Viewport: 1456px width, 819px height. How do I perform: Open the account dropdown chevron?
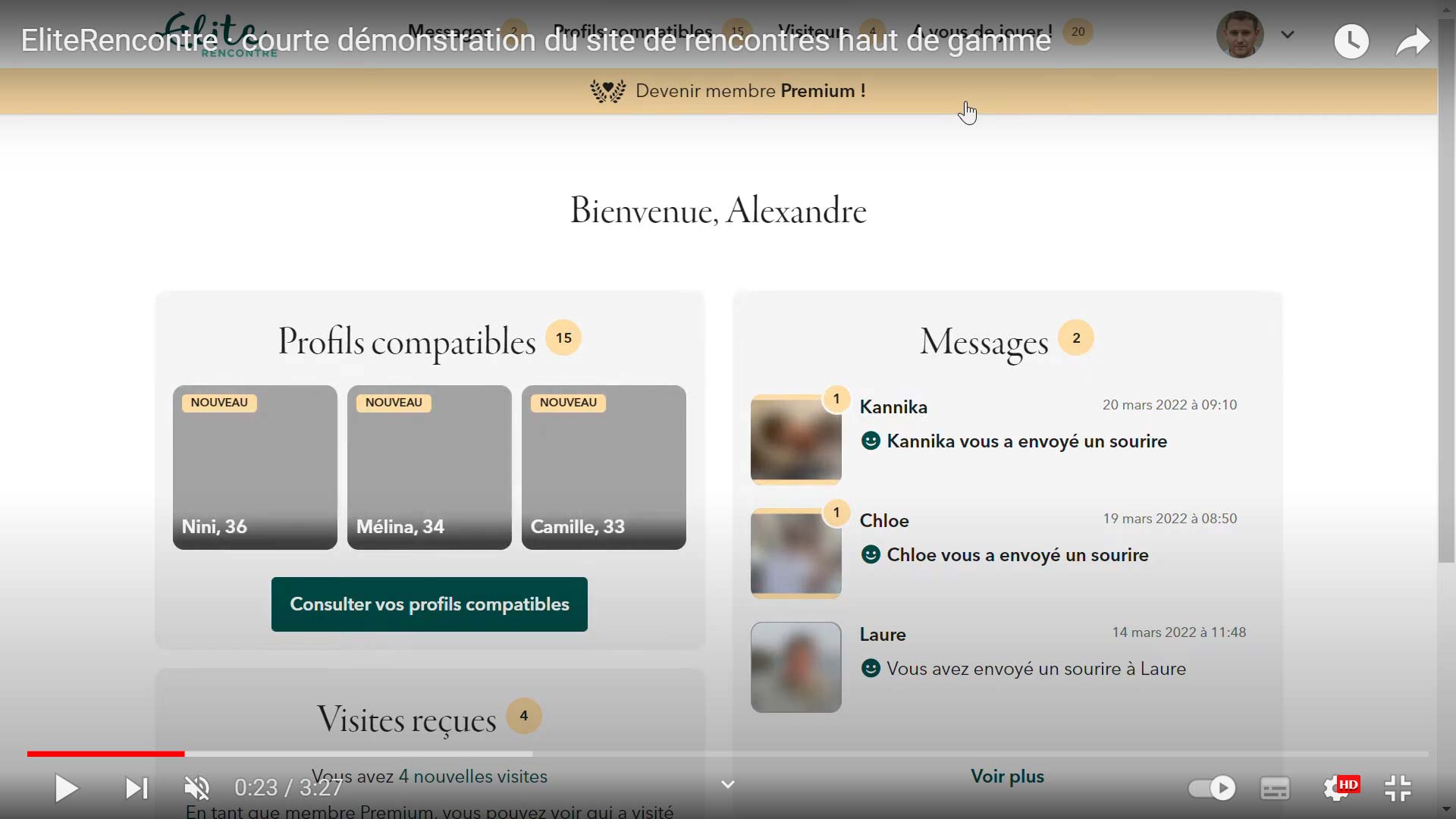pyautogui.click(x=1288, y=34)
